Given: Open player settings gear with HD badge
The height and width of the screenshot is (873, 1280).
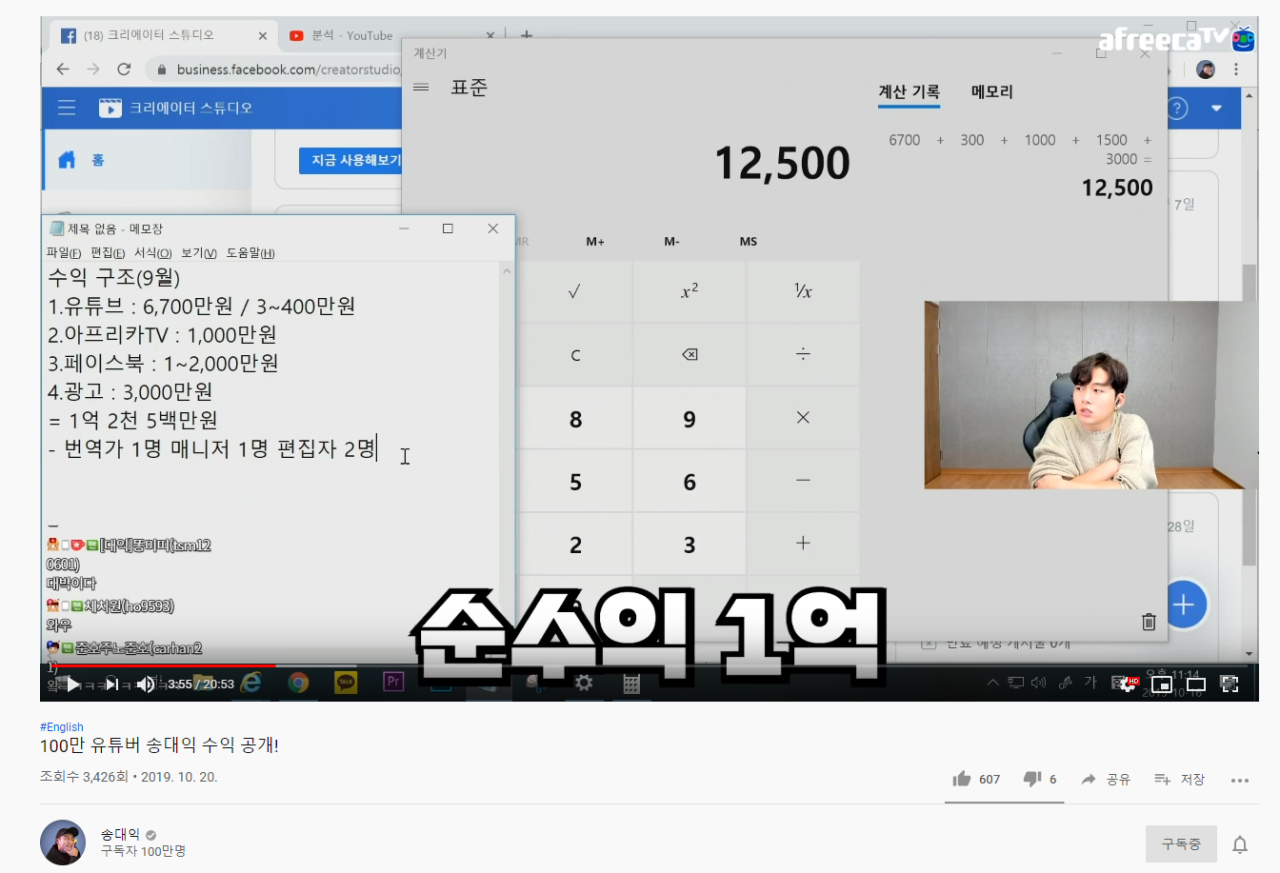Looking at the screenshot, I should (1127, 684).
